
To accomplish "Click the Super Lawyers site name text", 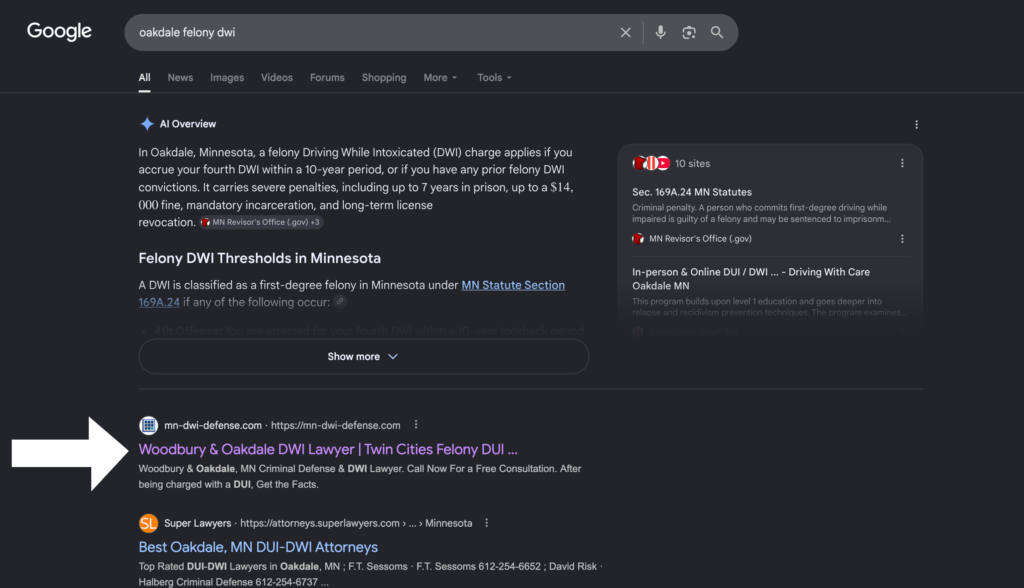I will click(197, 523).
